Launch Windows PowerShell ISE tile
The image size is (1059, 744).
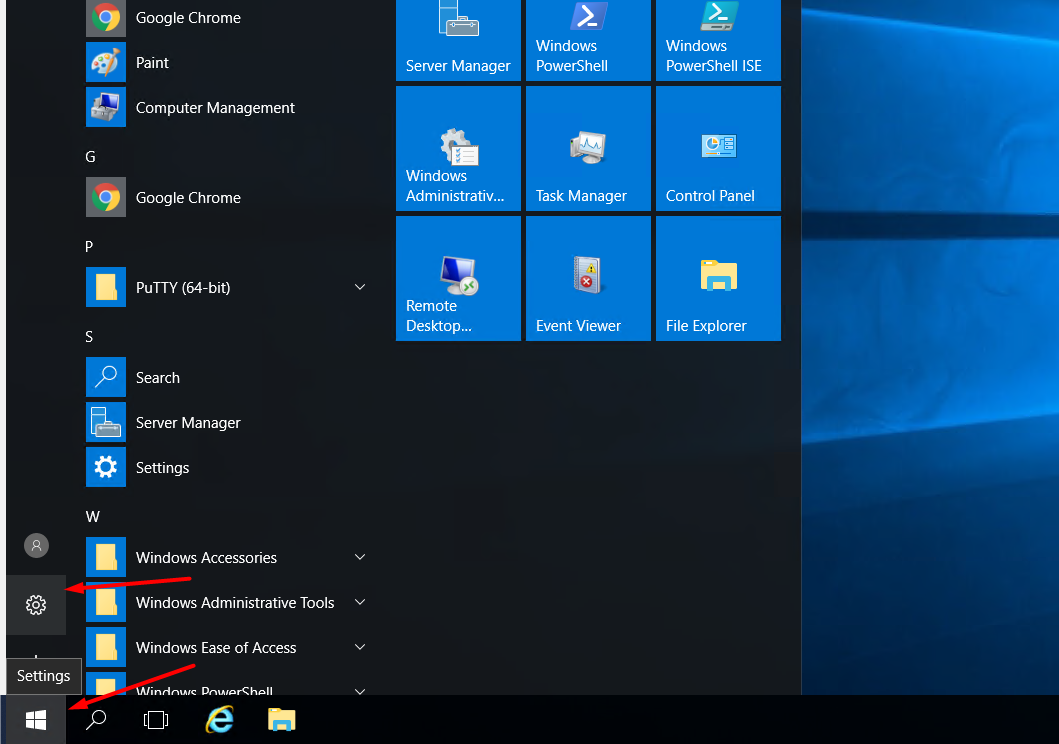(x=718, y=33)
